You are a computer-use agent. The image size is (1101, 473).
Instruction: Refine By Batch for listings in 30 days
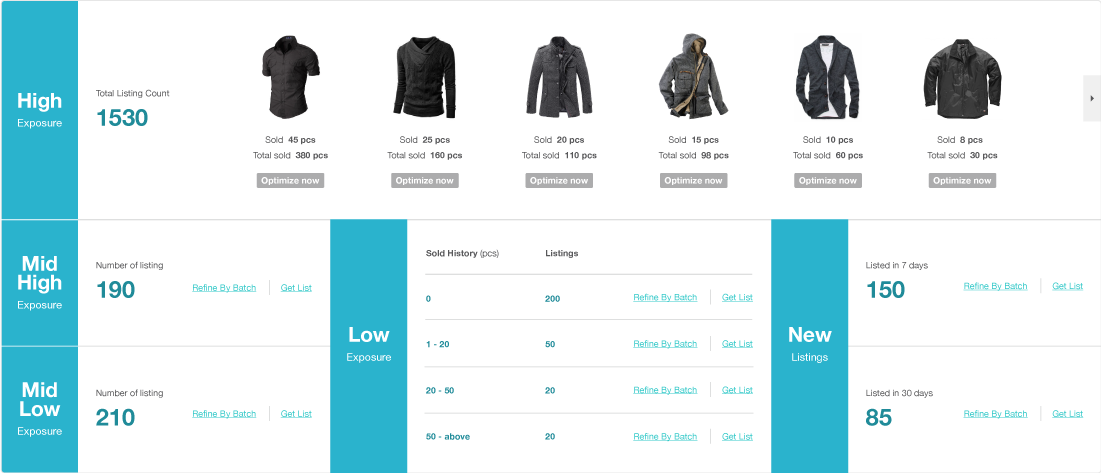995,414
